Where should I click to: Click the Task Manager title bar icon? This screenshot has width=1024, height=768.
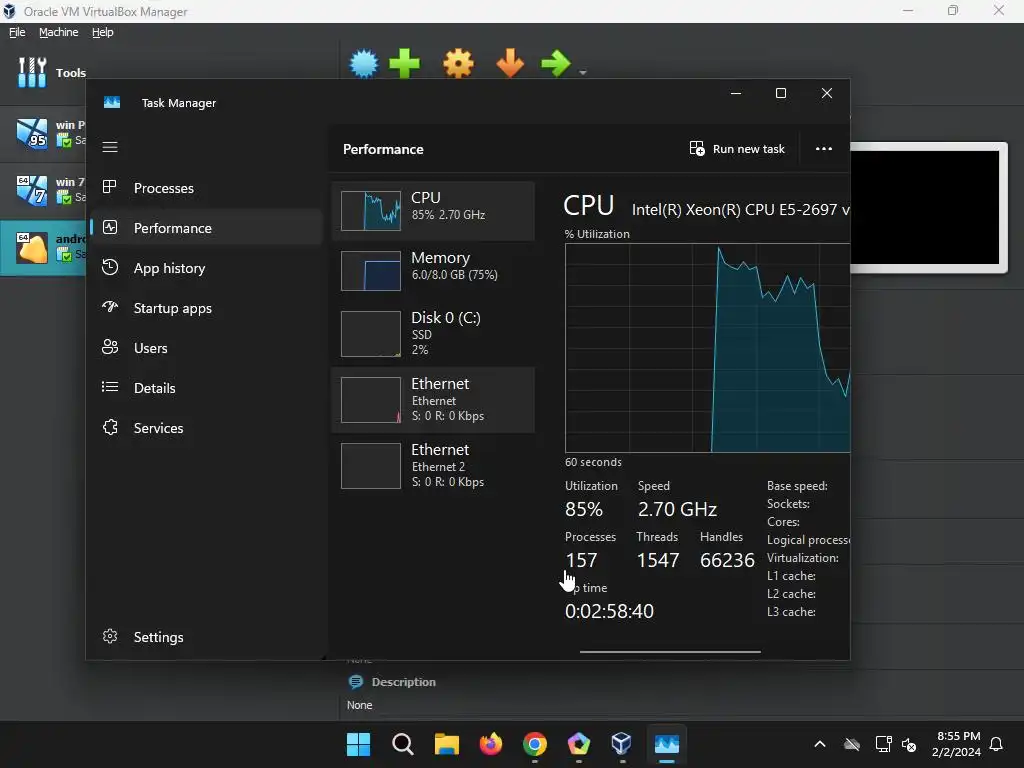tap(112, 103)
